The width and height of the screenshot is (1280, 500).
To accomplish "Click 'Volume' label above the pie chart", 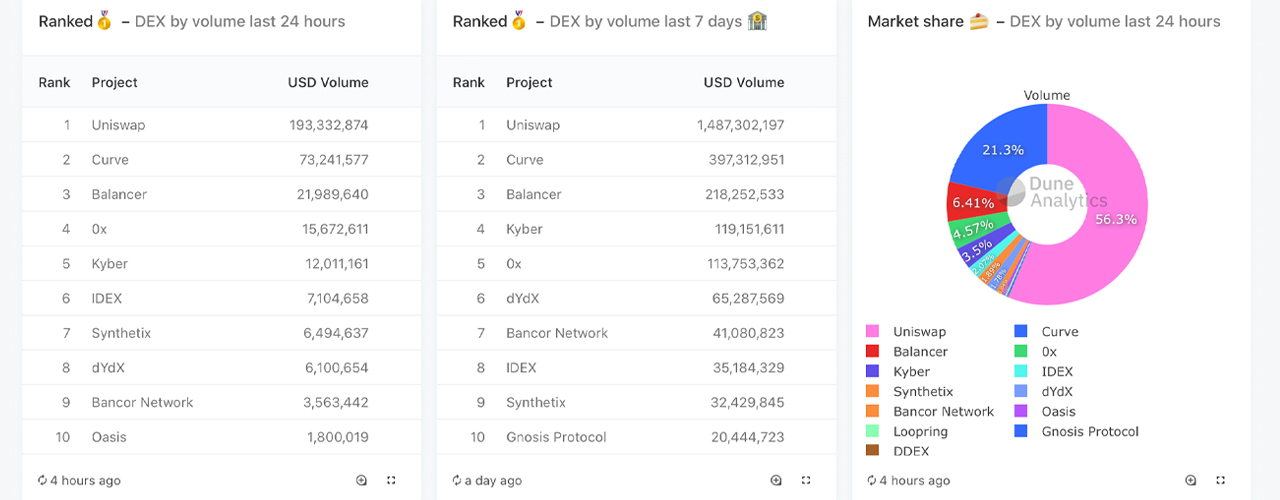I will pos(1047,96).
